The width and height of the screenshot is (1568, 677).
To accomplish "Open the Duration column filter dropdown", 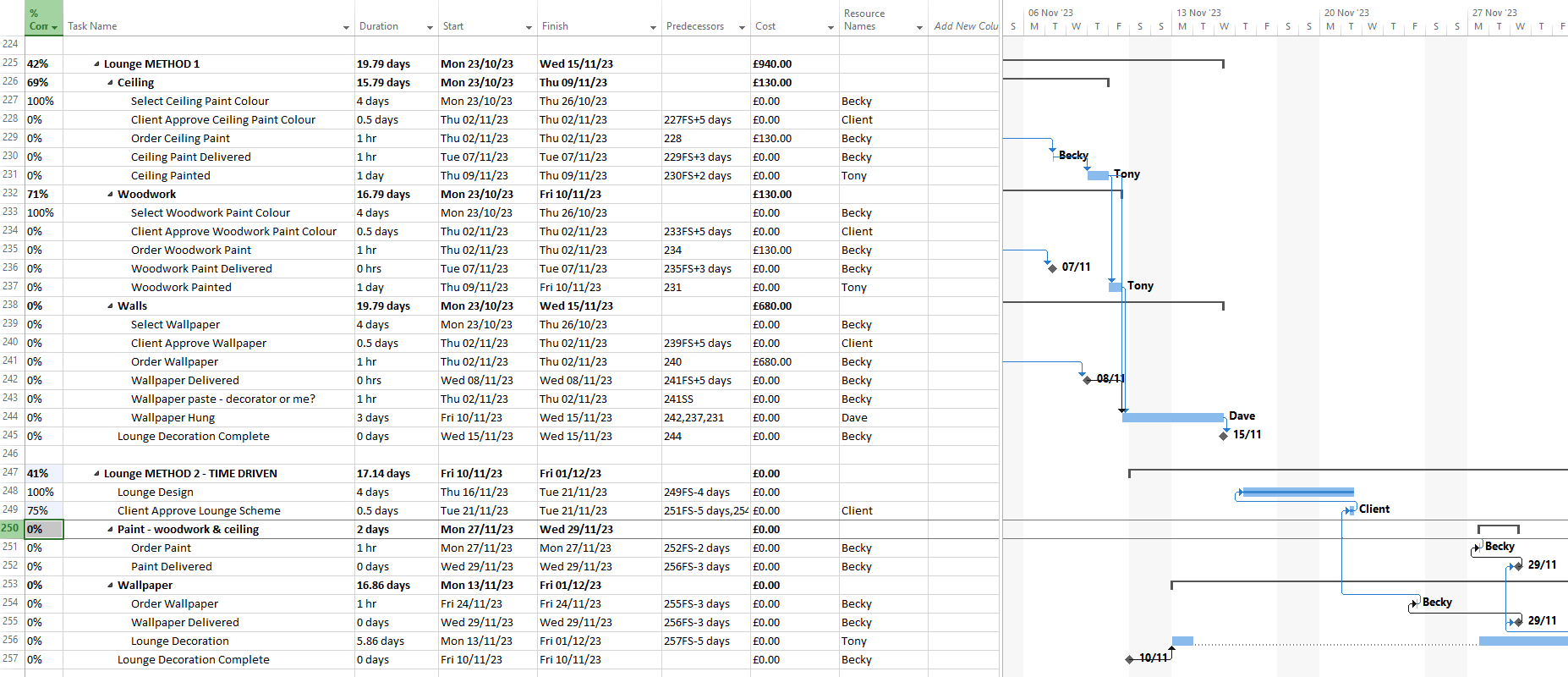I will [x=430, y=28].
